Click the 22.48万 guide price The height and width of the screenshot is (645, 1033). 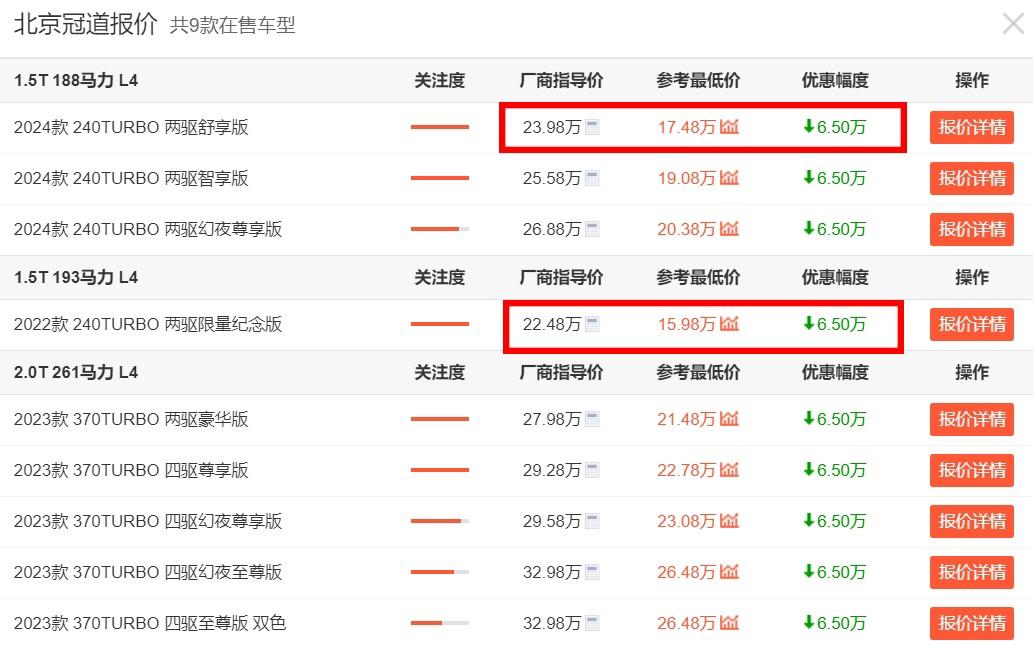(x=552, y=324)
